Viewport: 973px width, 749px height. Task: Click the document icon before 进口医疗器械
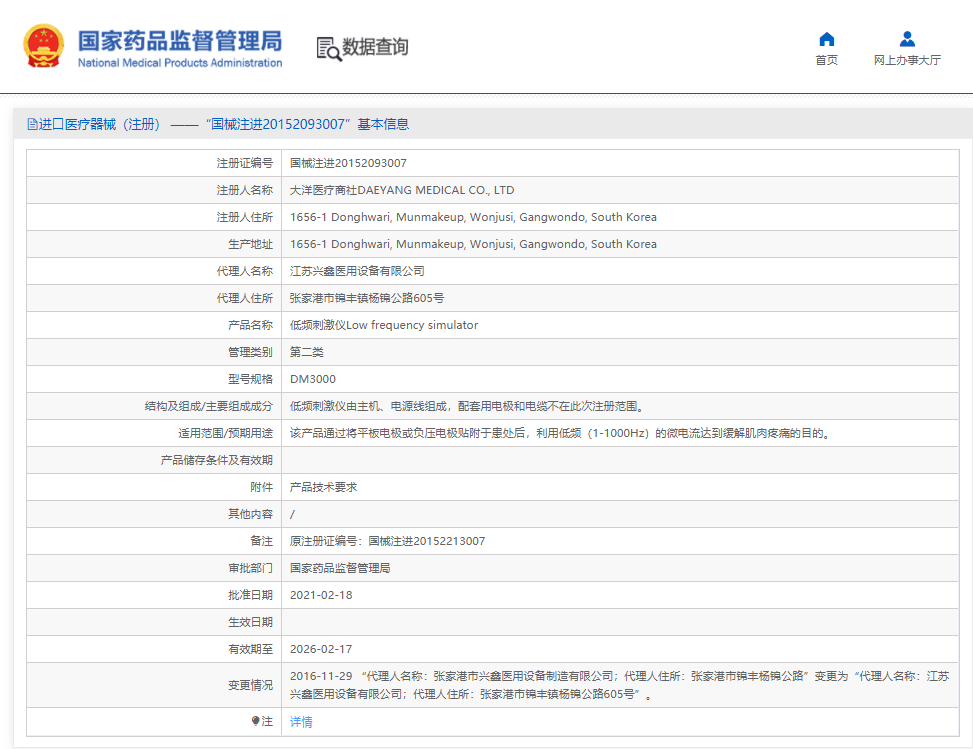[x=32, y=124]
